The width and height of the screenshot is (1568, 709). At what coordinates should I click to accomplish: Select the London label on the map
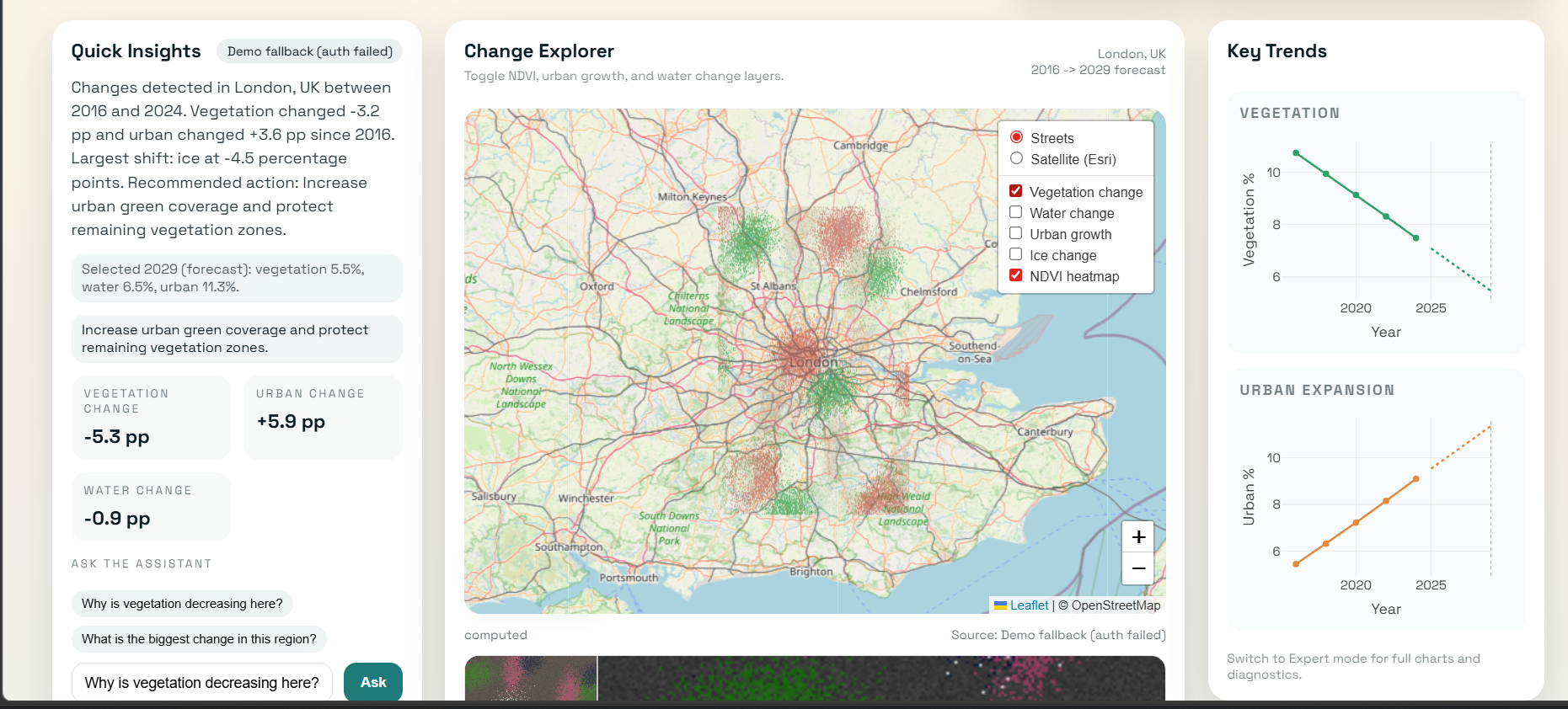click(x=813, y=363)
